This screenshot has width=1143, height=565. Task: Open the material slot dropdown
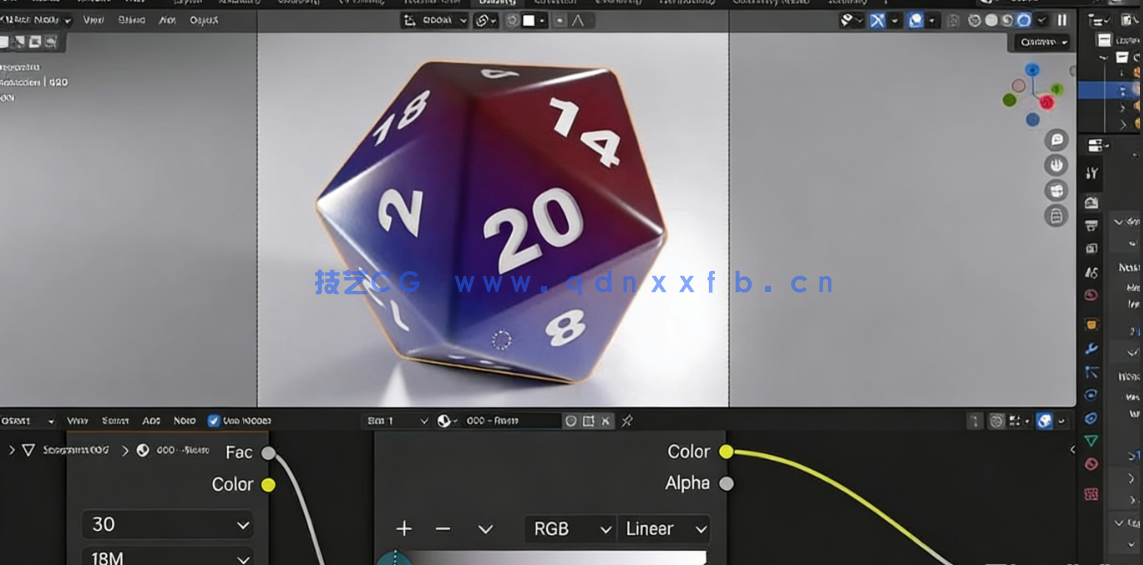click(x=397, y=421)
